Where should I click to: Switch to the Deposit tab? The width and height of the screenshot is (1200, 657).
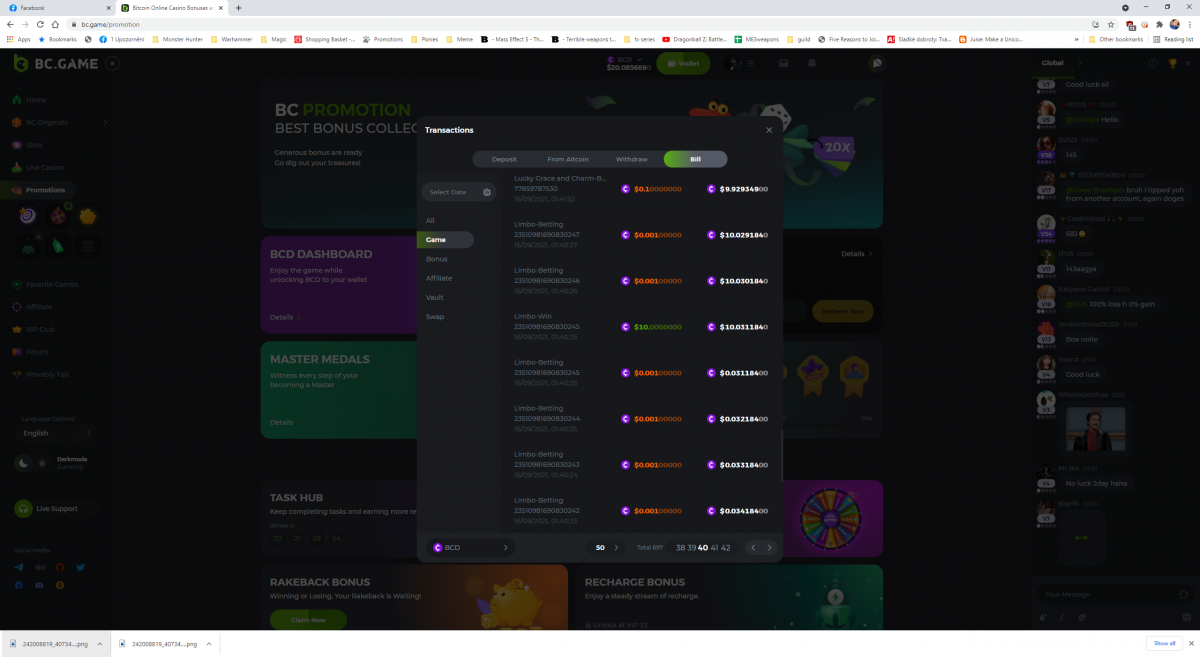coord(503,159)
